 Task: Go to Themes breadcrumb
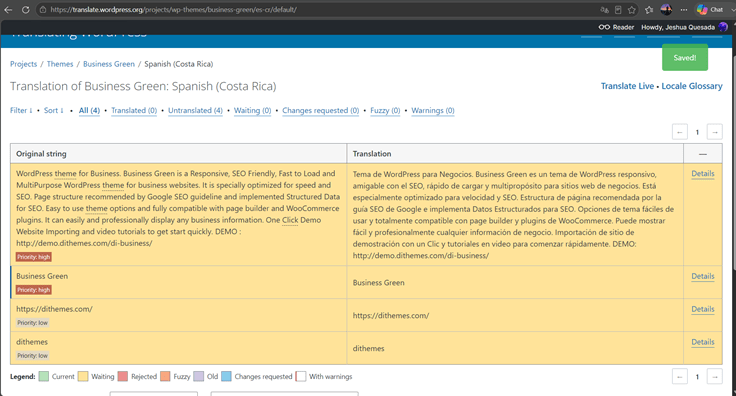tap(60, 64)
